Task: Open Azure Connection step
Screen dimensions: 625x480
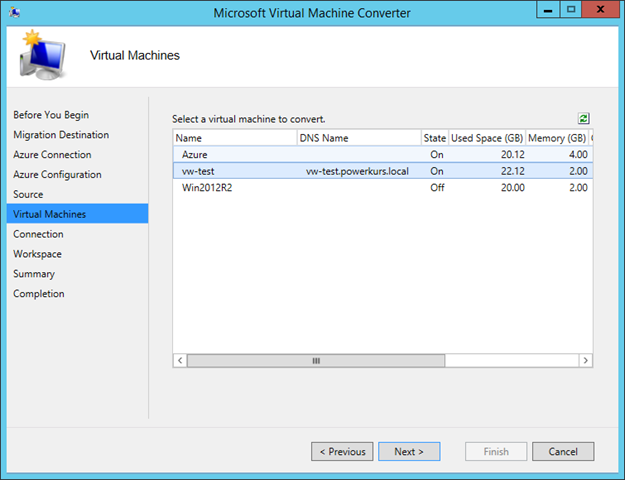Action: (x=52, y=155)
